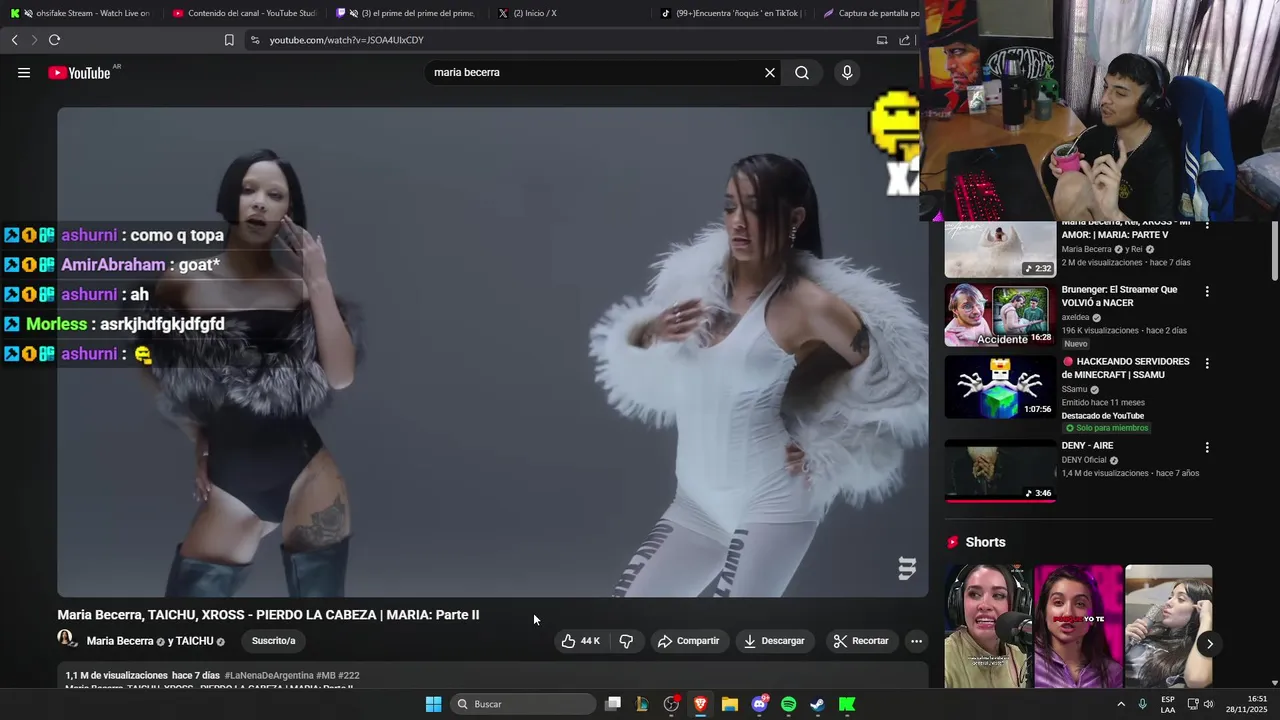Screen dimensions: 1280x720
Task: Click the video player to pause playback
Action: (492, 352)
